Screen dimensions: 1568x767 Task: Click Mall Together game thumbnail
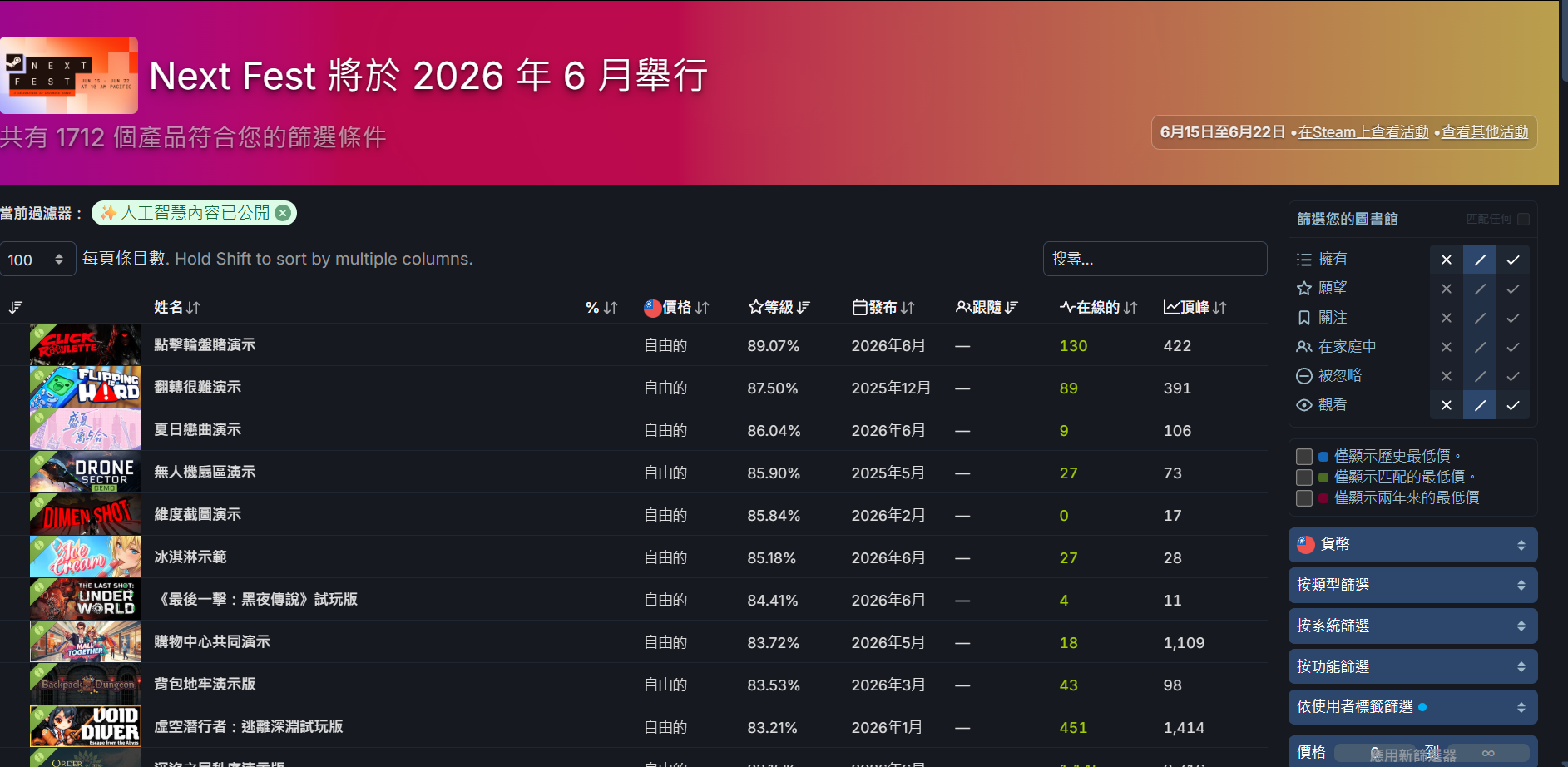pos(86,641)
